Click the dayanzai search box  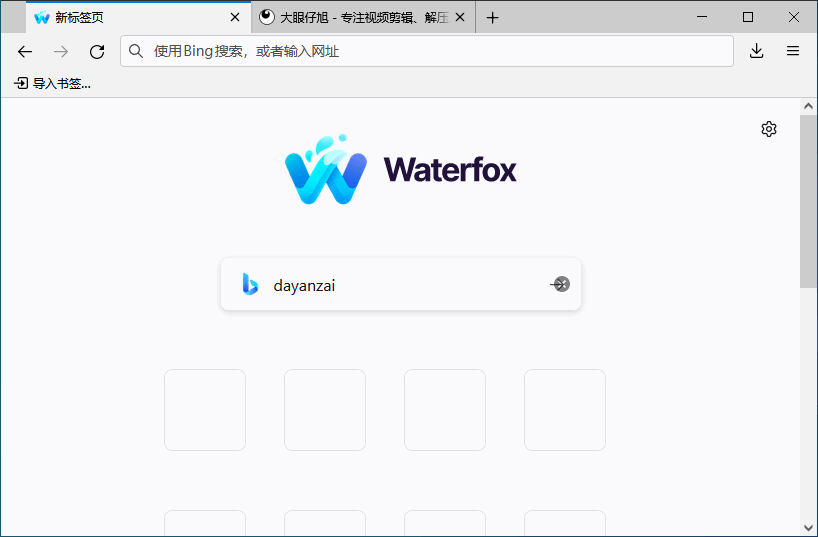tap(401, 284)
